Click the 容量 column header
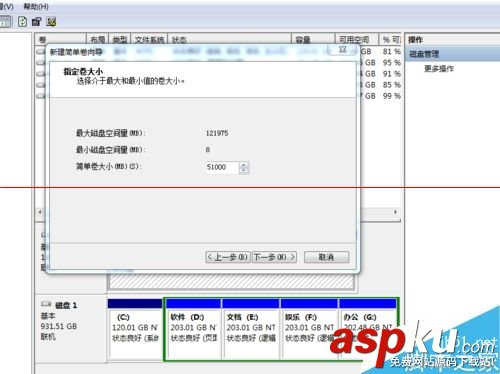This screenshot has width=500, height=374. coord(313,40)
